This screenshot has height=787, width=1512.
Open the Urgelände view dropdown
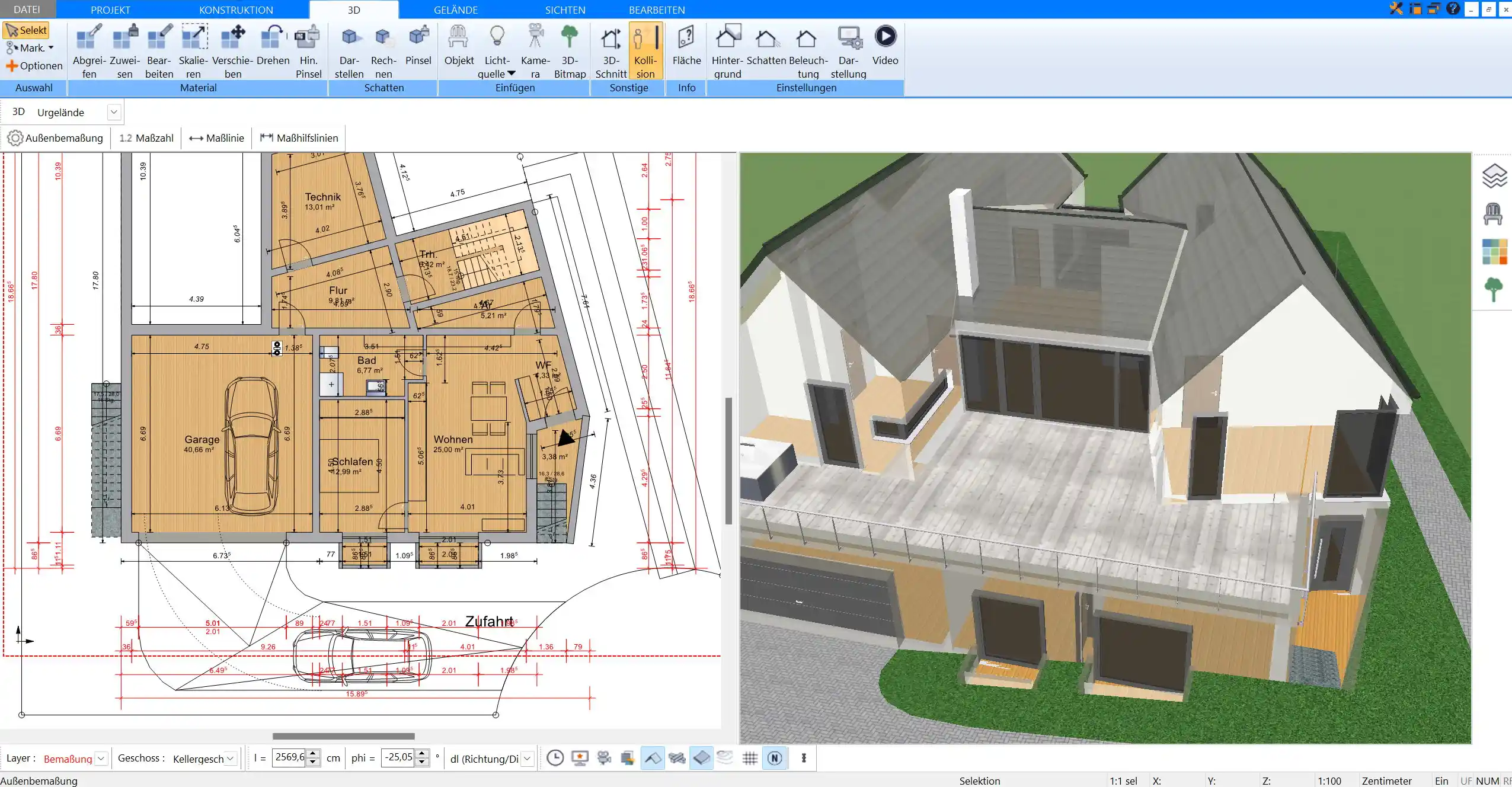click(x=114, y=112)
